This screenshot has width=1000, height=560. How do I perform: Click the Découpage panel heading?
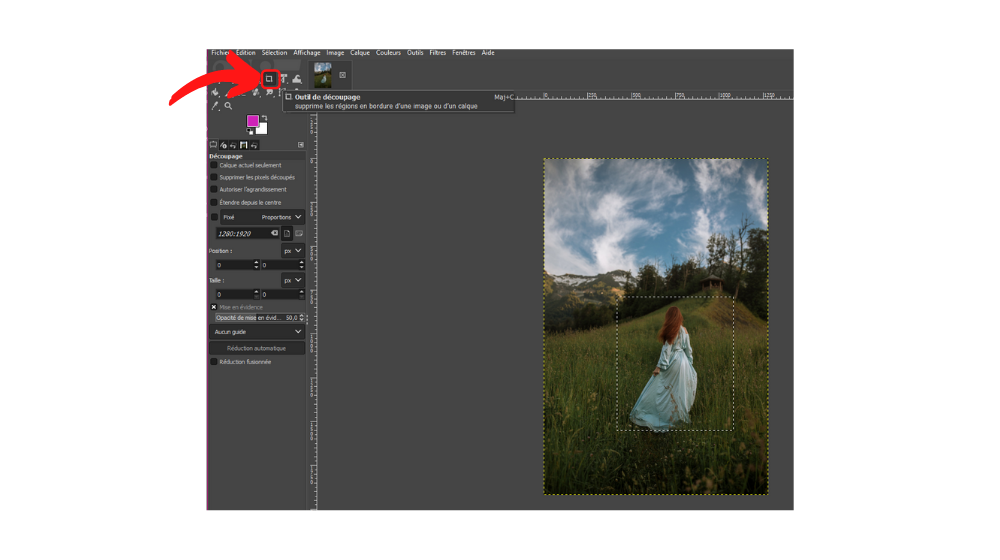click(x=226, y=156)
